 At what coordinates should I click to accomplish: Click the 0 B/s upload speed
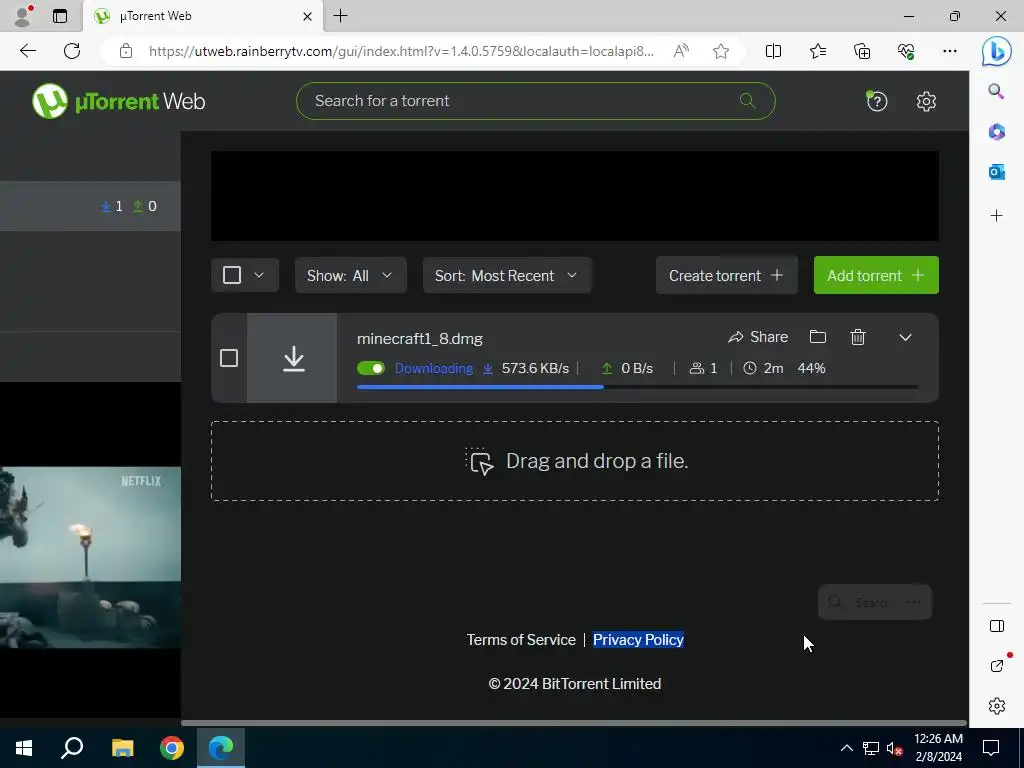pyautogui.click(x=637, y=368)
